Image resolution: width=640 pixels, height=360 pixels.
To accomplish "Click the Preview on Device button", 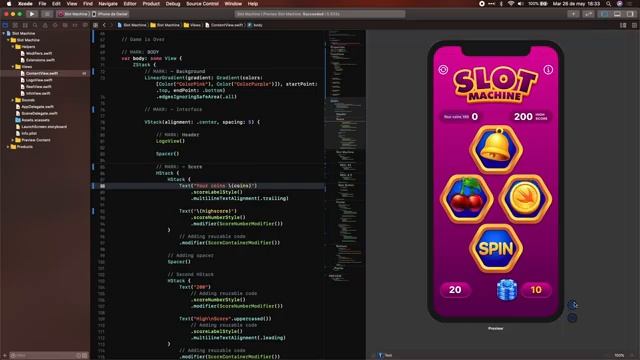I will 573,318.
